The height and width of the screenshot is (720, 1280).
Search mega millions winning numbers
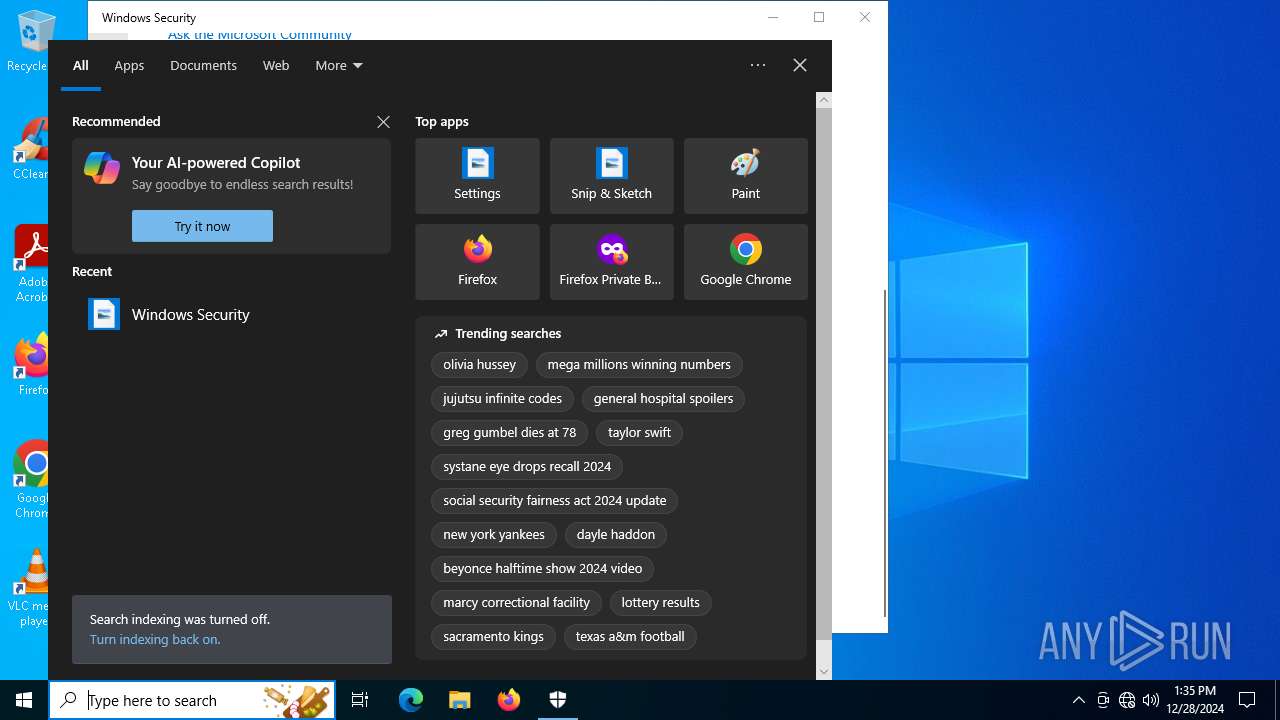639,365
